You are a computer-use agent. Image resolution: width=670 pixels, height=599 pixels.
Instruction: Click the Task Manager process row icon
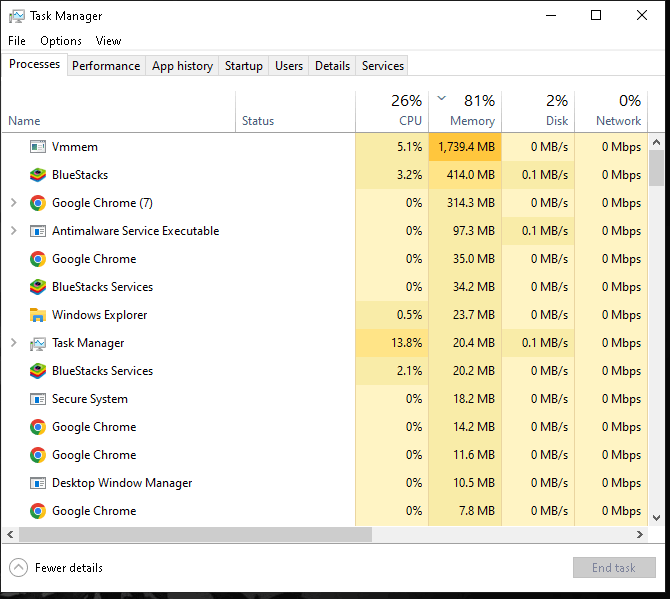click(38, 343)
